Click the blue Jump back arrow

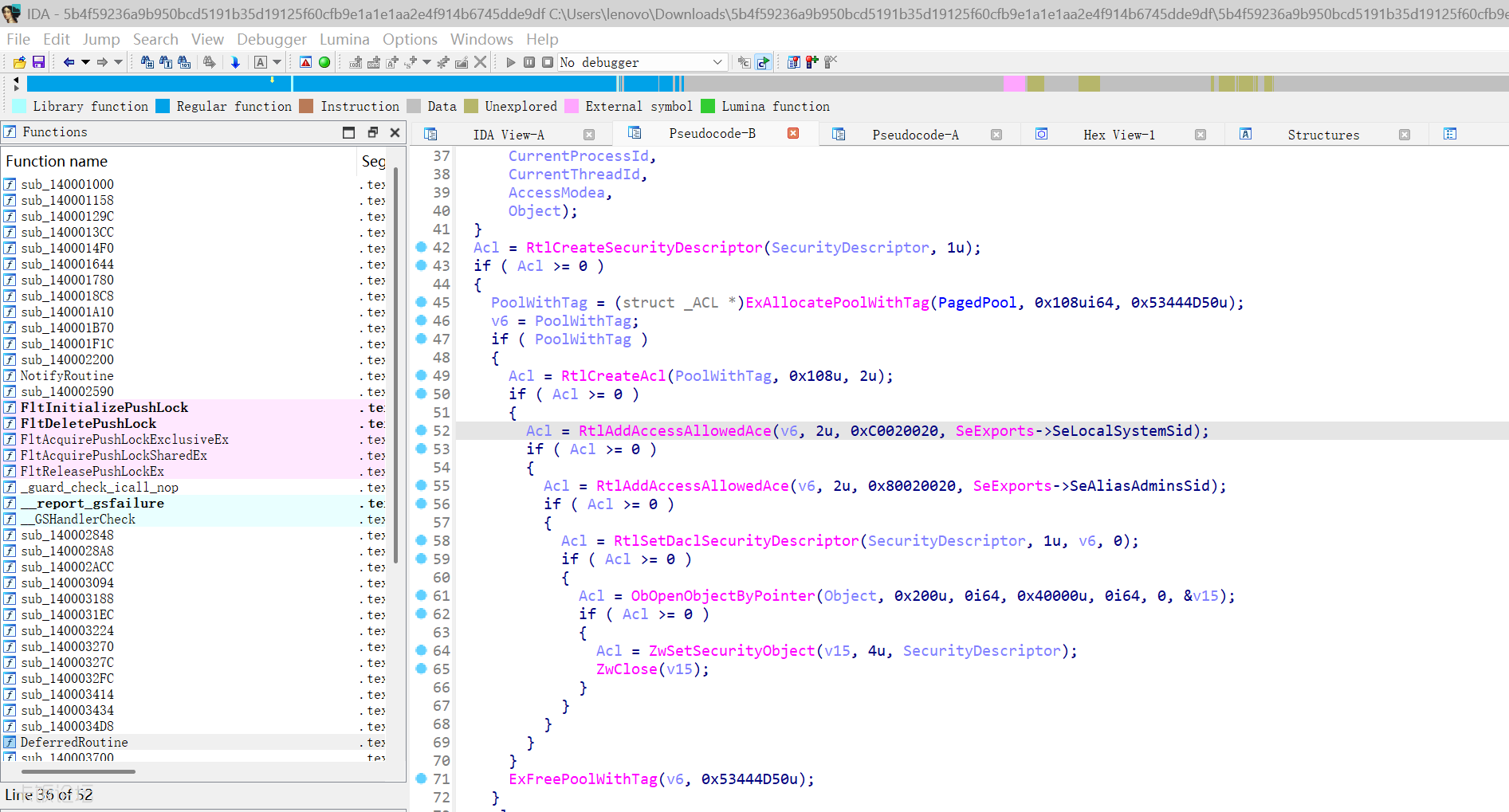[69, 62]
